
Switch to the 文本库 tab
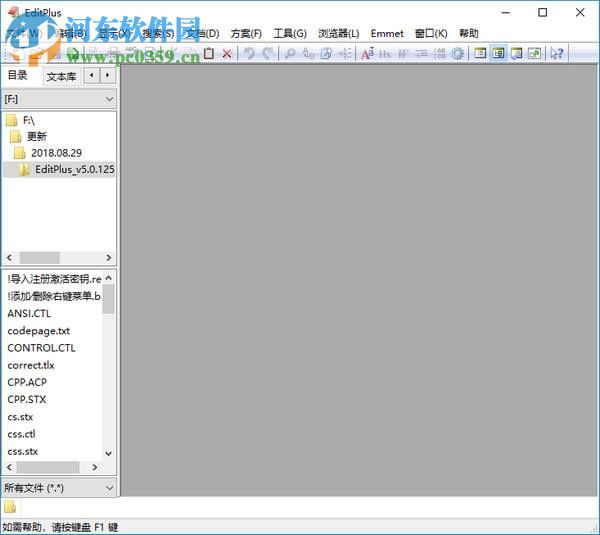coord(61,77)
